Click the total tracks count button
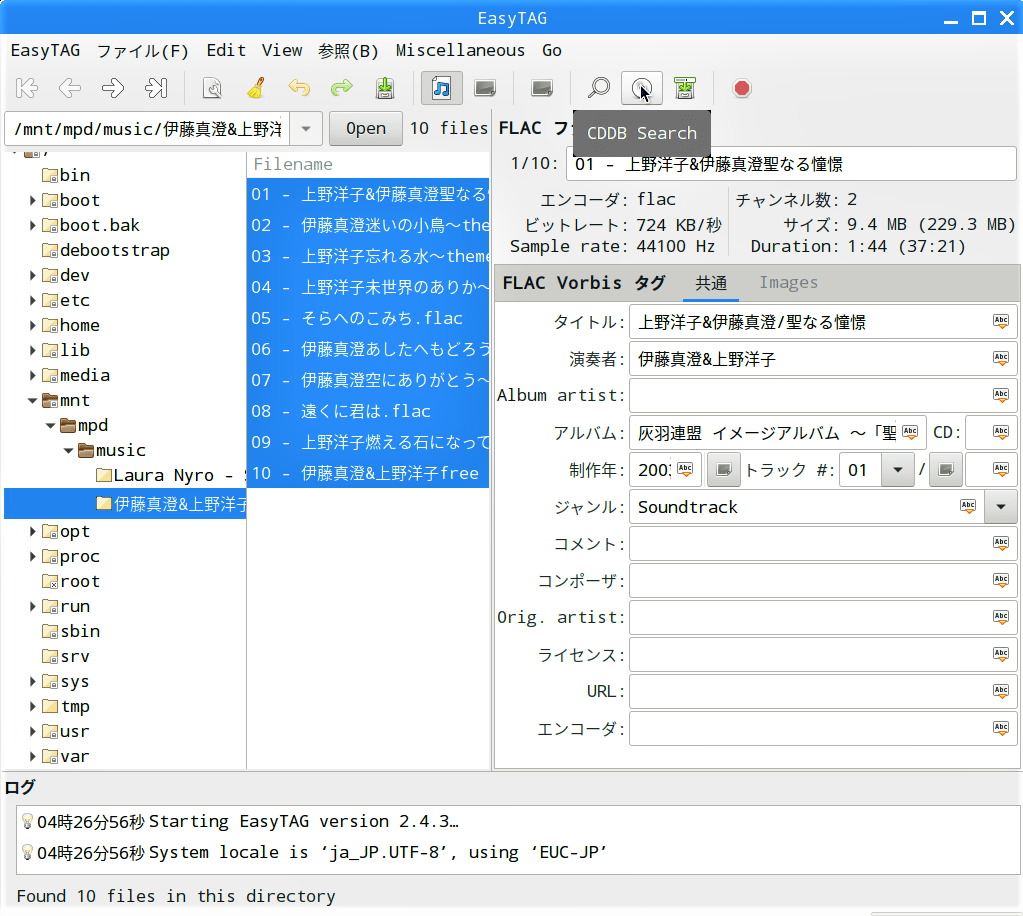The height and width of the screenshot is (916, 1023). [946, 470]
